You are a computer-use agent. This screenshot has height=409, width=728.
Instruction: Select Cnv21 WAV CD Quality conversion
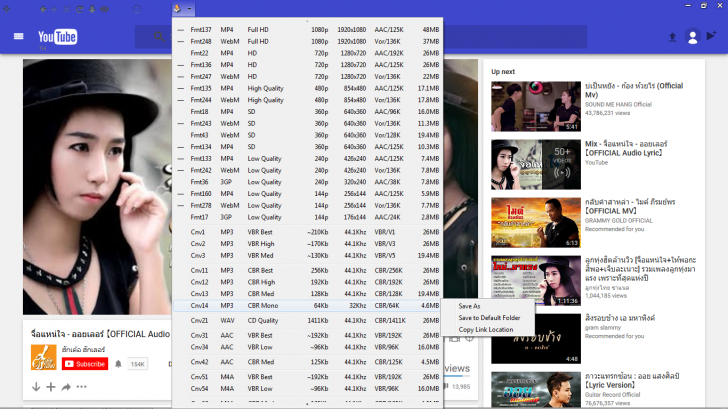point(307,321)
